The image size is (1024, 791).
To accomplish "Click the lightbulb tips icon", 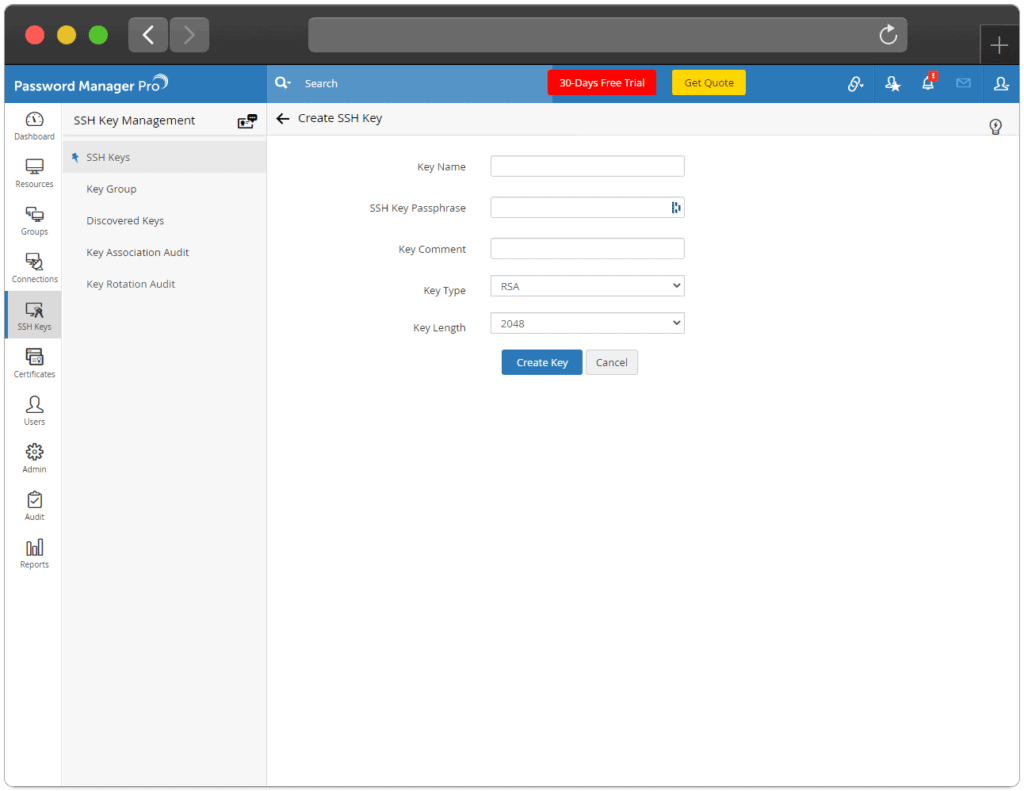I will (995, 127).
